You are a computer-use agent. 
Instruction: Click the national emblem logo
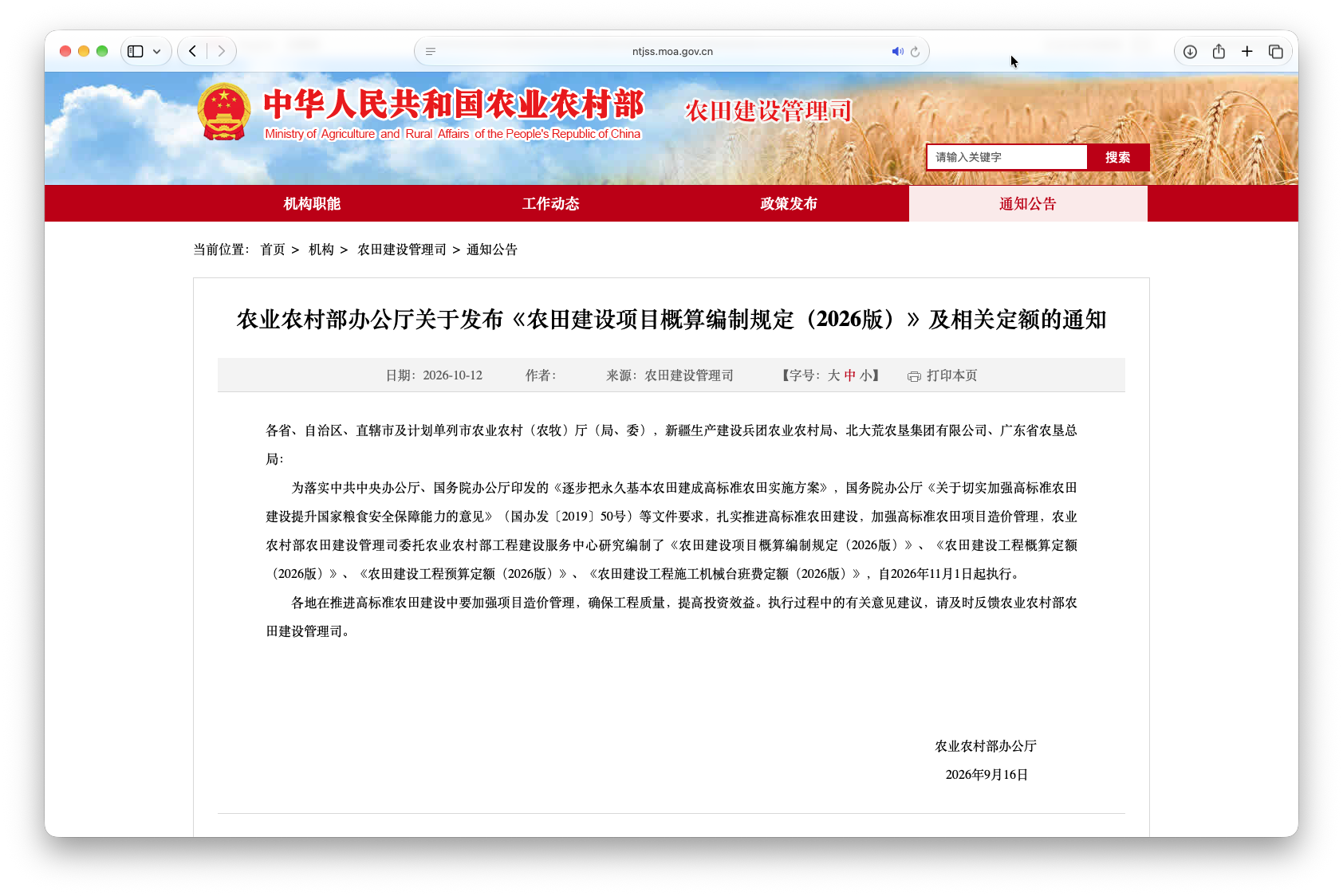pos(224,112)
